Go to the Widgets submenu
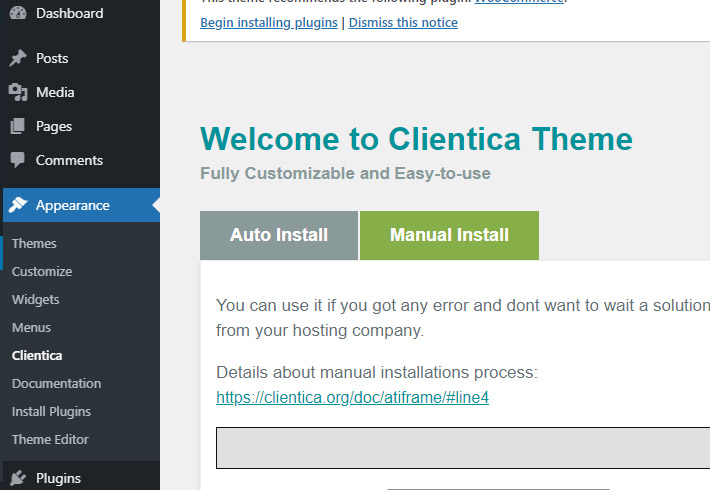This screenshot has width=710, height=490. (x=36, y=300)
